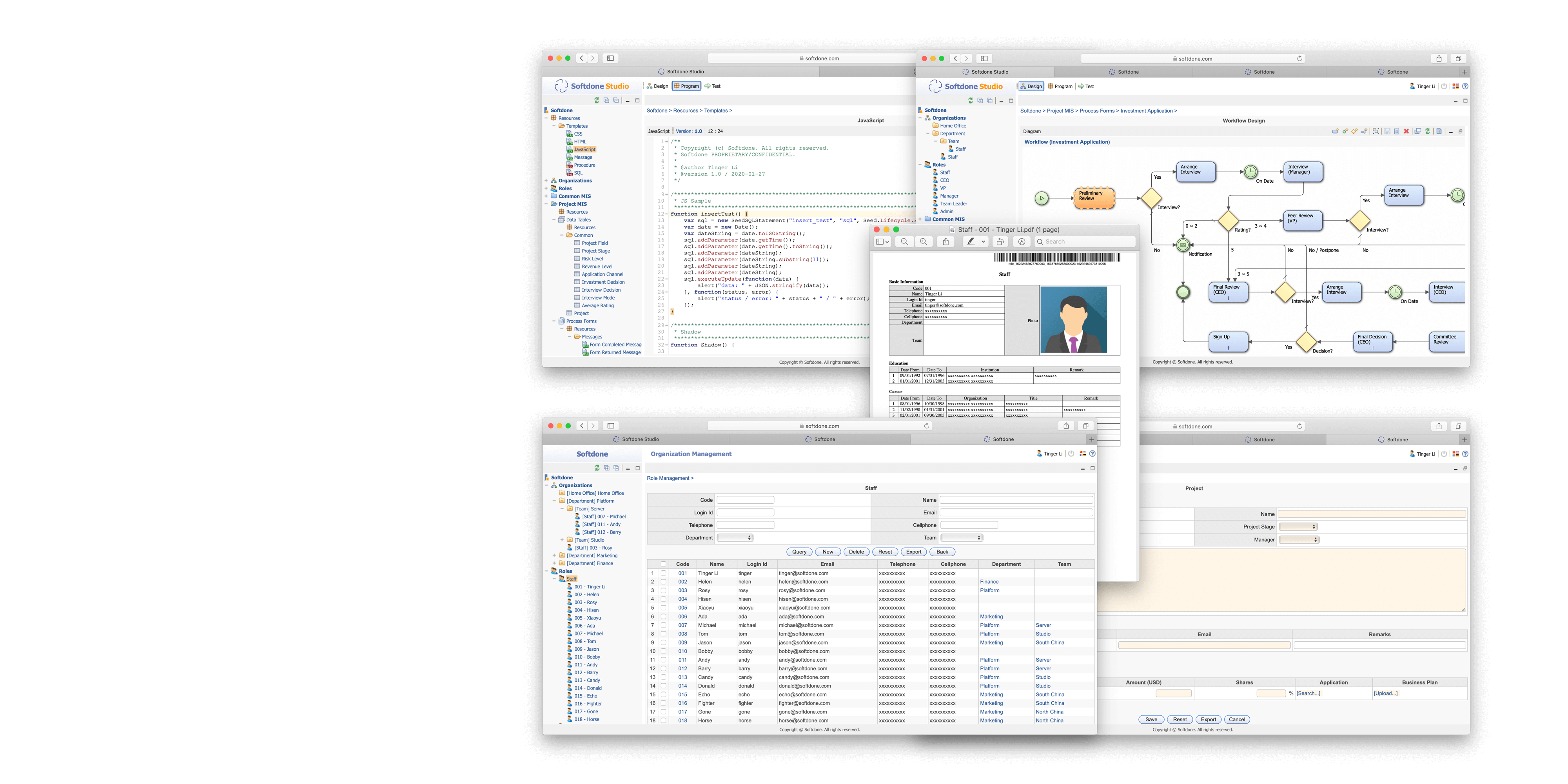Image resolution: width=1568 pixels, height=784 pixels.
Task: Select the Notification envelope event in workflow
Action: coord(1183,245)
